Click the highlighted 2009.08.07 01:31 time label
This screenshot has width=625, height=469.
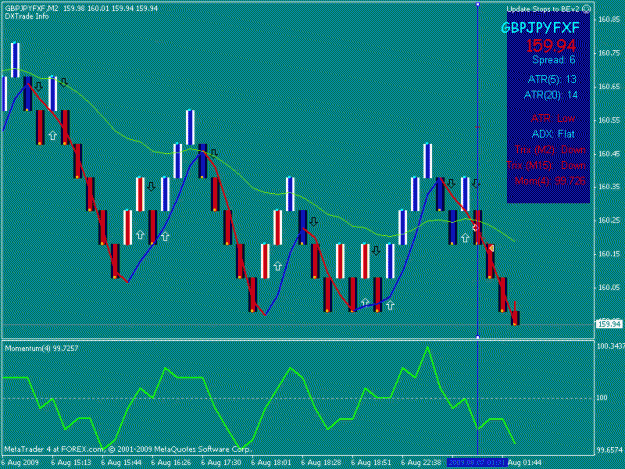tap(477, 463)
